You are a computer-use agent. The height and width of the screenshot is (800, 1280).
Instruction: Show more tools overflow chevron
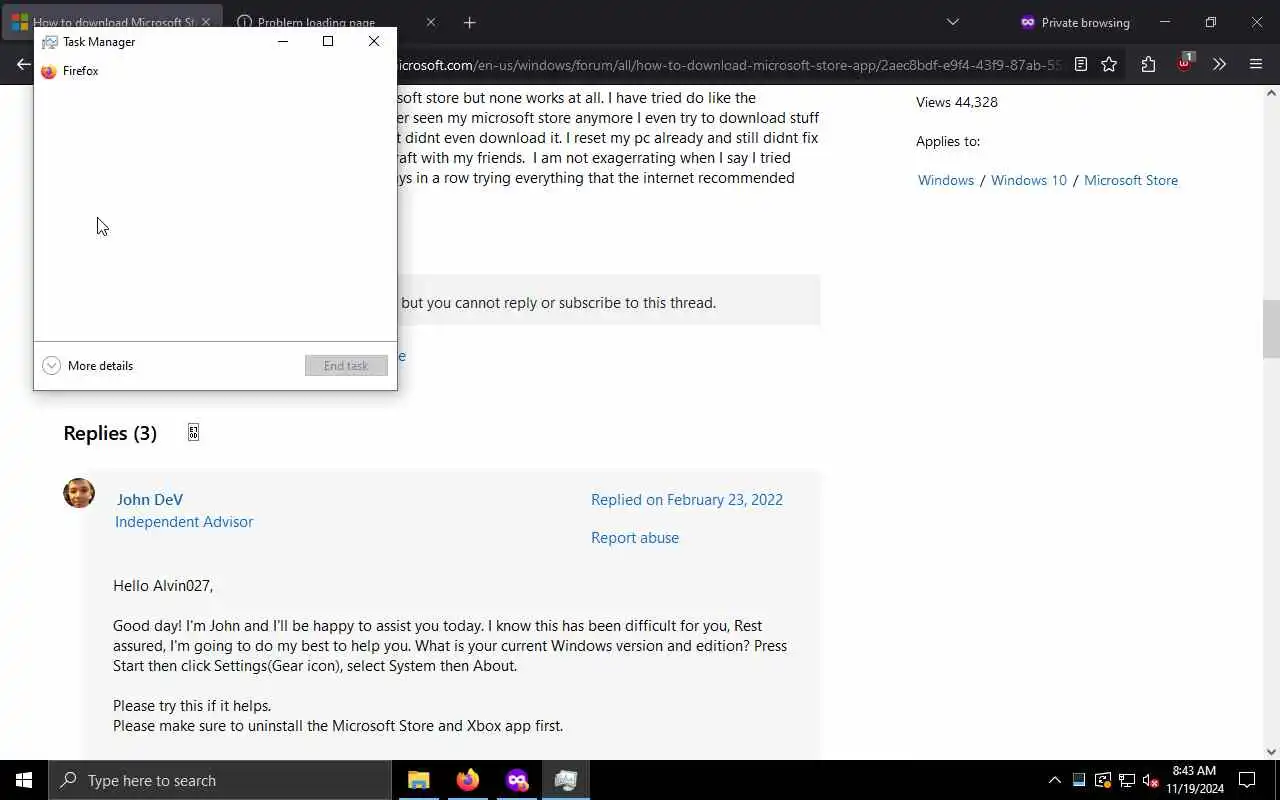click(x=1219, y=65)
